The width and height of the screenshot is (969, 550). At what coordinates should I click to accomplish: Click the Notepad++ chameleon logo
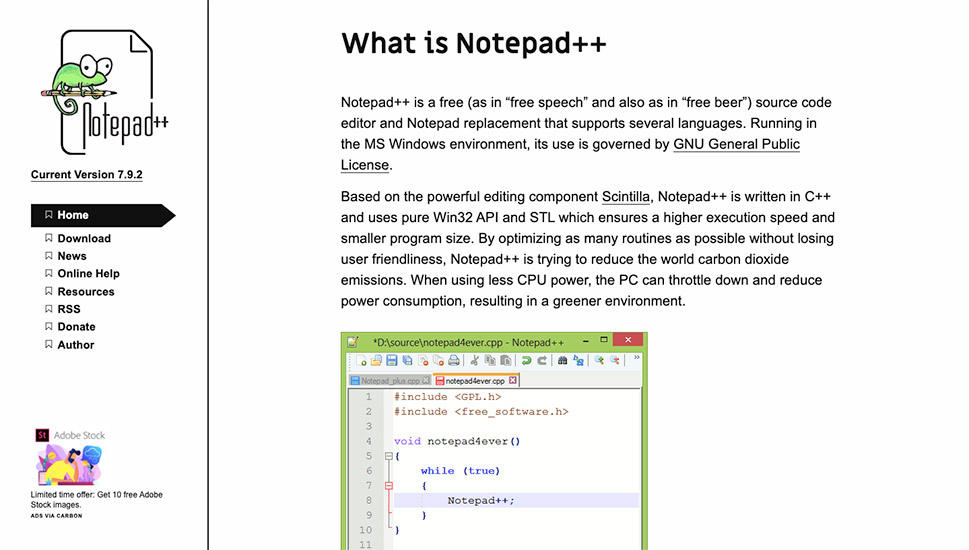[104, 93]
